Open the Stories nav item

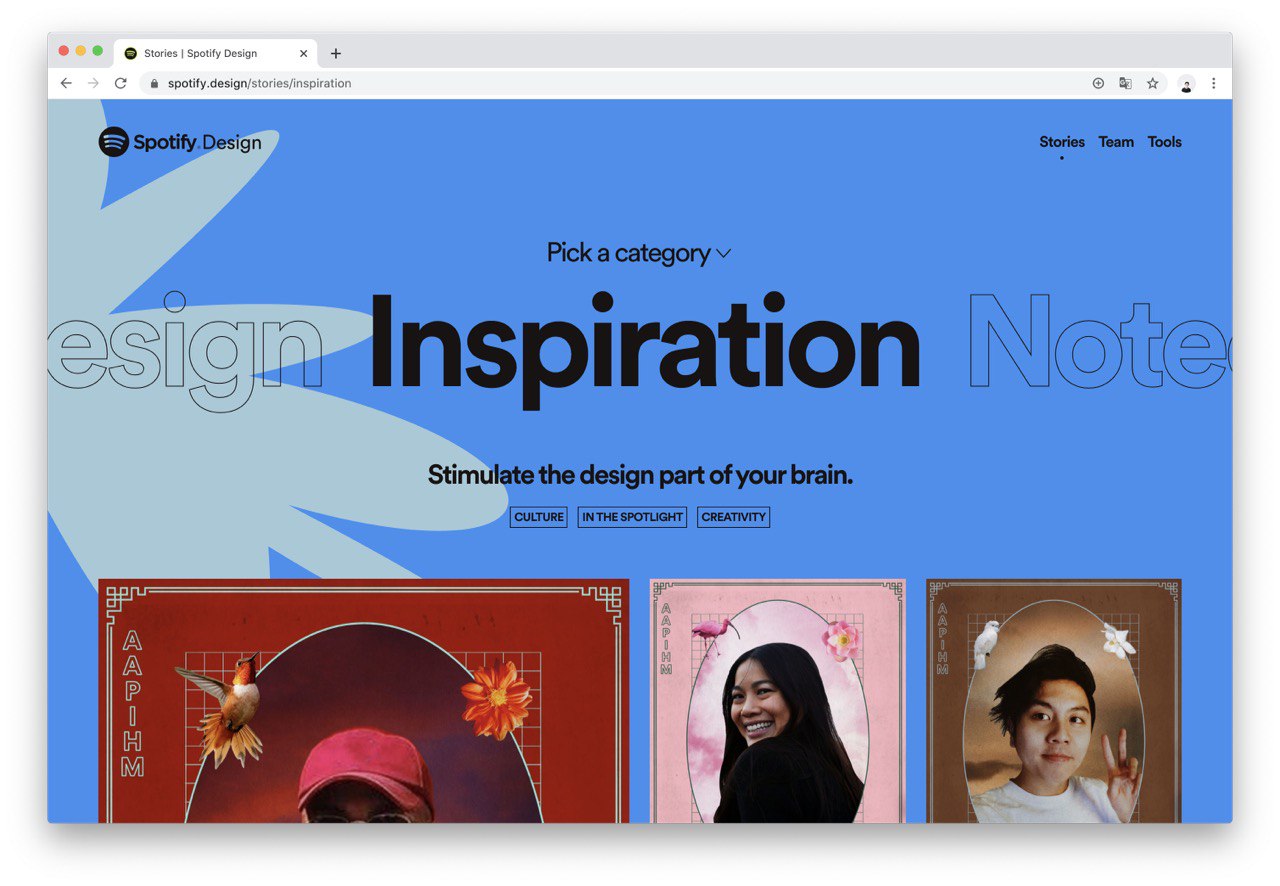[1062, 142]
